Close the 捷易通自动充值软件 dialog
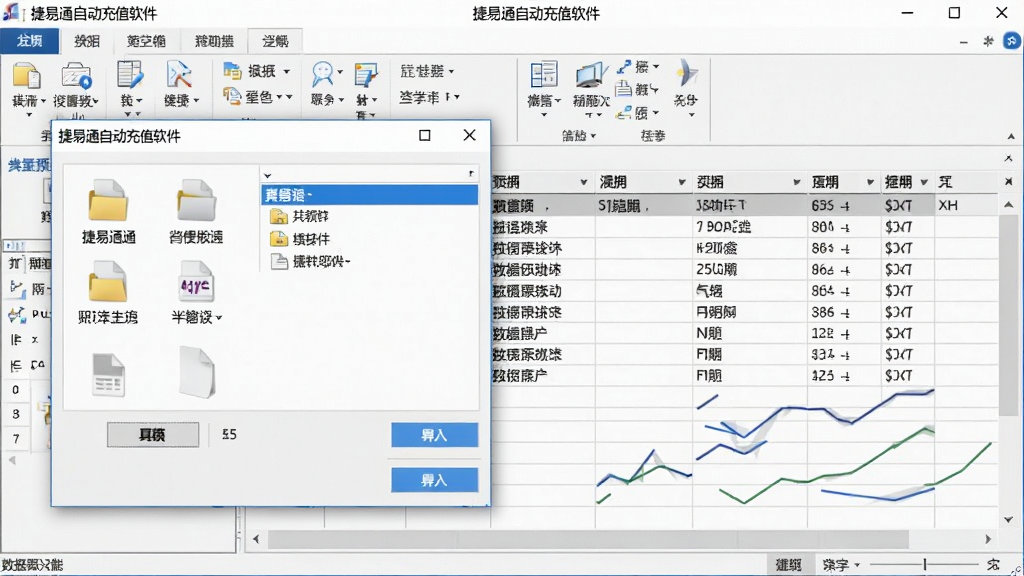This screenshot has height=576, width=1024. [469, 135]
